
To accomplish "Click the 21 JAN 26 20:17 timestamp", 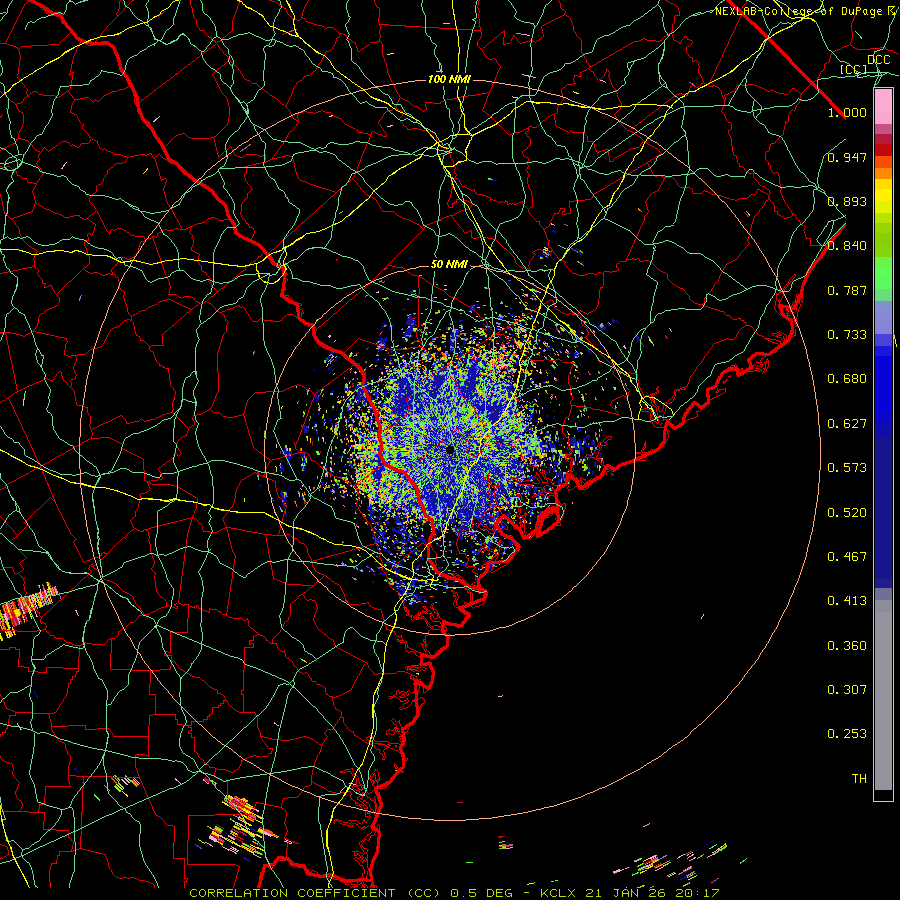I will (652, 893).
